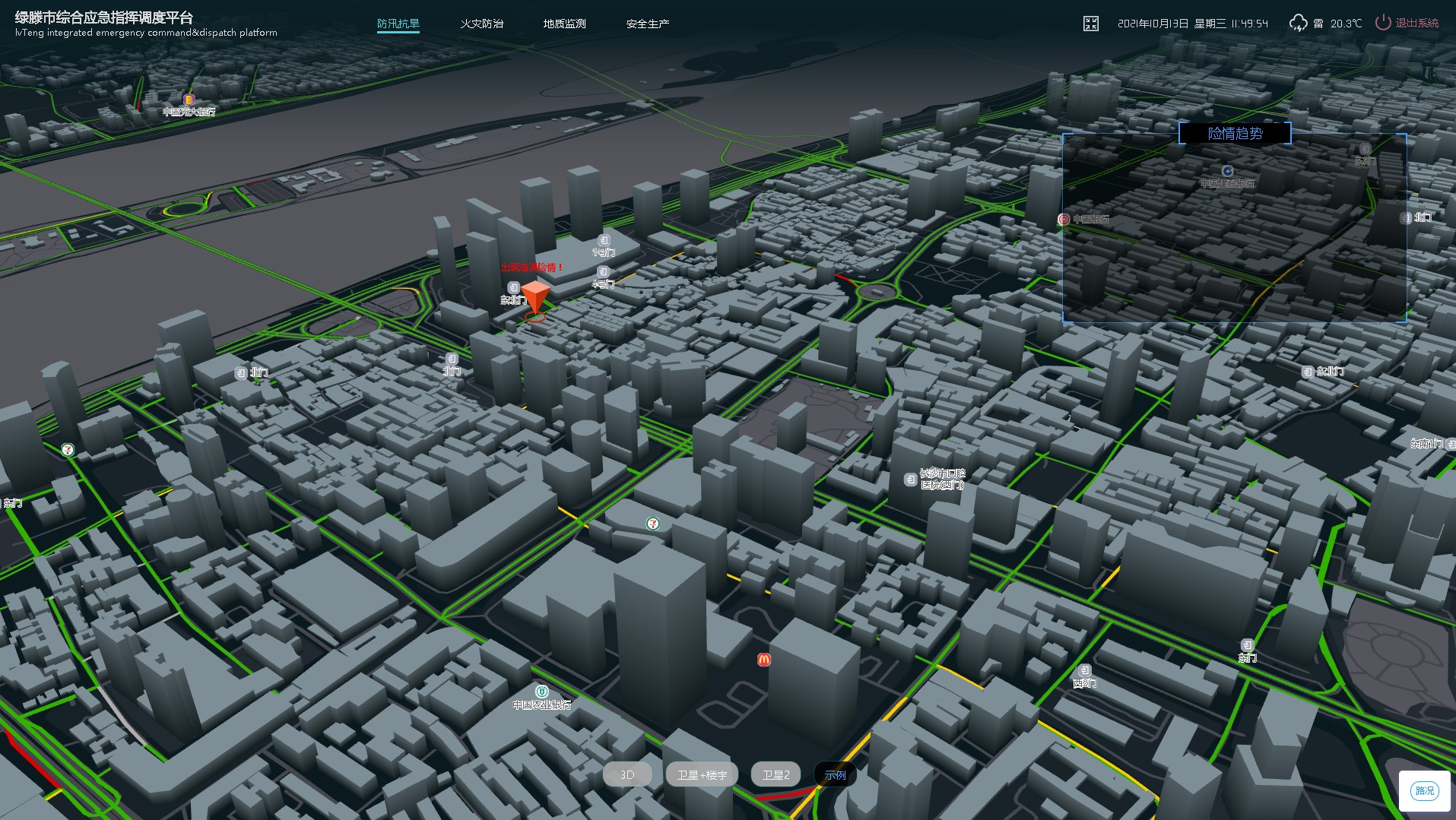Click the 1号门 gate icon

[x=604, y=240]
